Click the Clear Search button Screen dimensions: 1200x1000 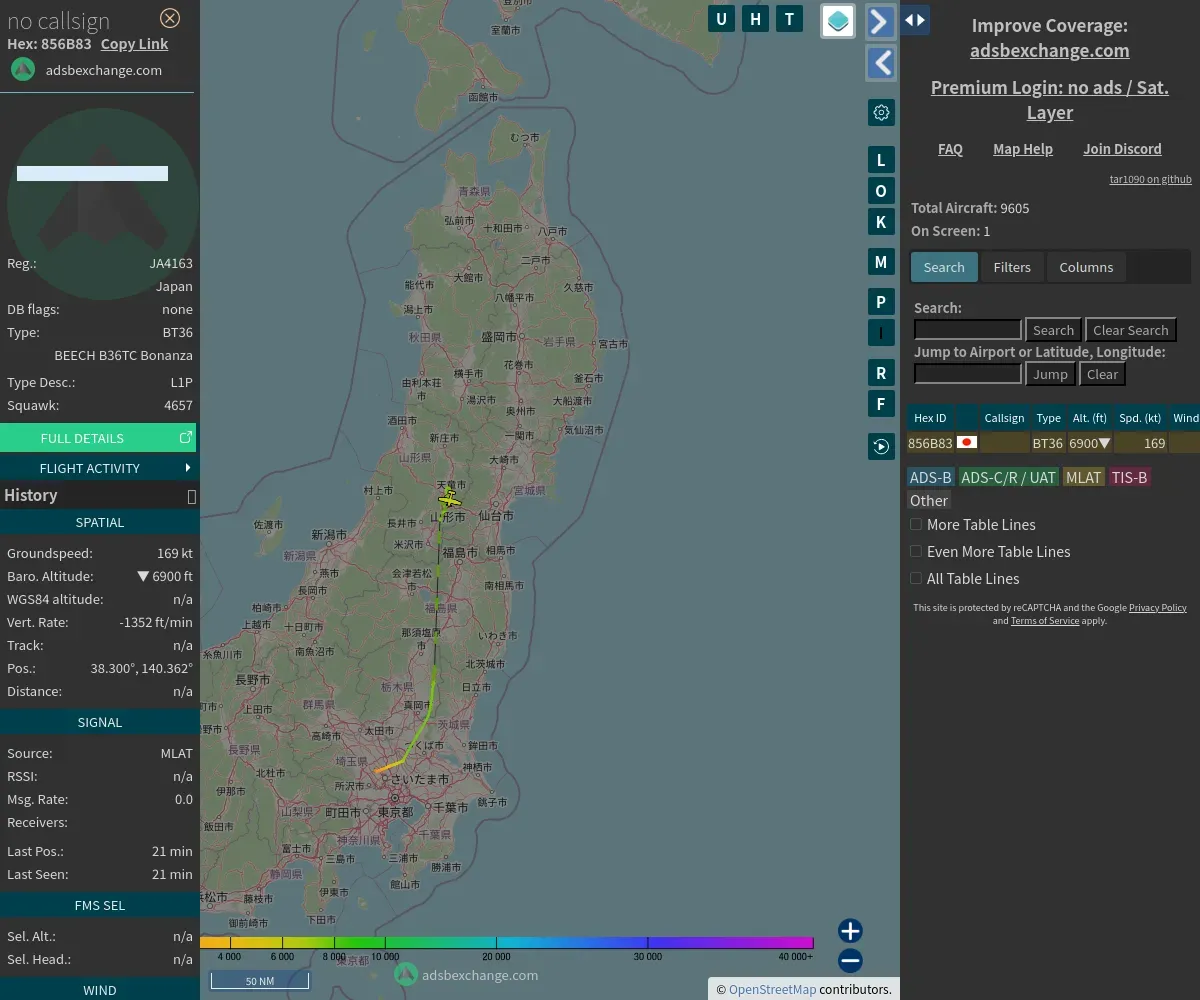pos(1131,330)
